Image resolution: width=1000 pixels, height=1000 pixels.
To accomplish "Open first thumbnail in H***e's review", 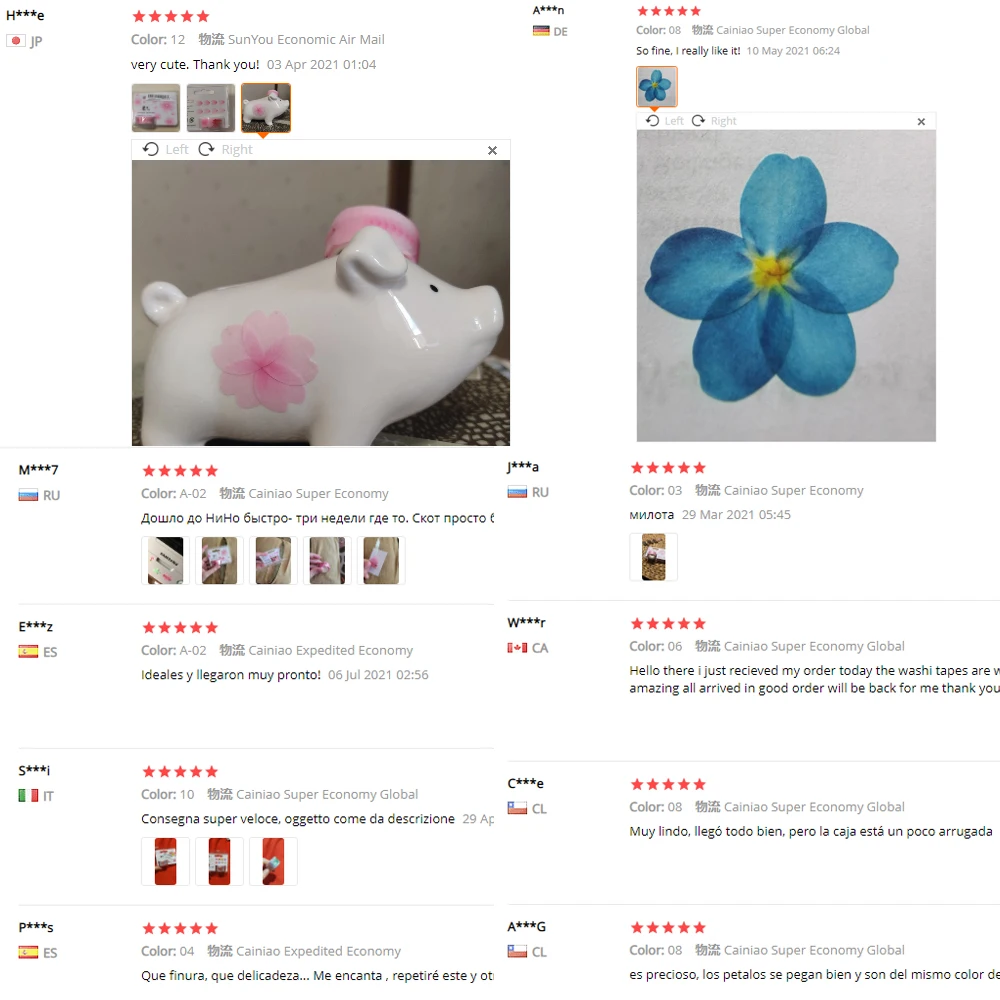I will click(x=156, y=108).
